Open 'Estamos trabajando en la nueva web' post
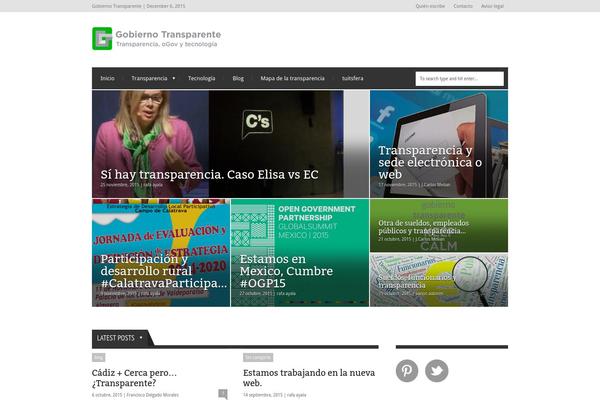600x400 pixels. pyautogui.click(x=309, y=378)
